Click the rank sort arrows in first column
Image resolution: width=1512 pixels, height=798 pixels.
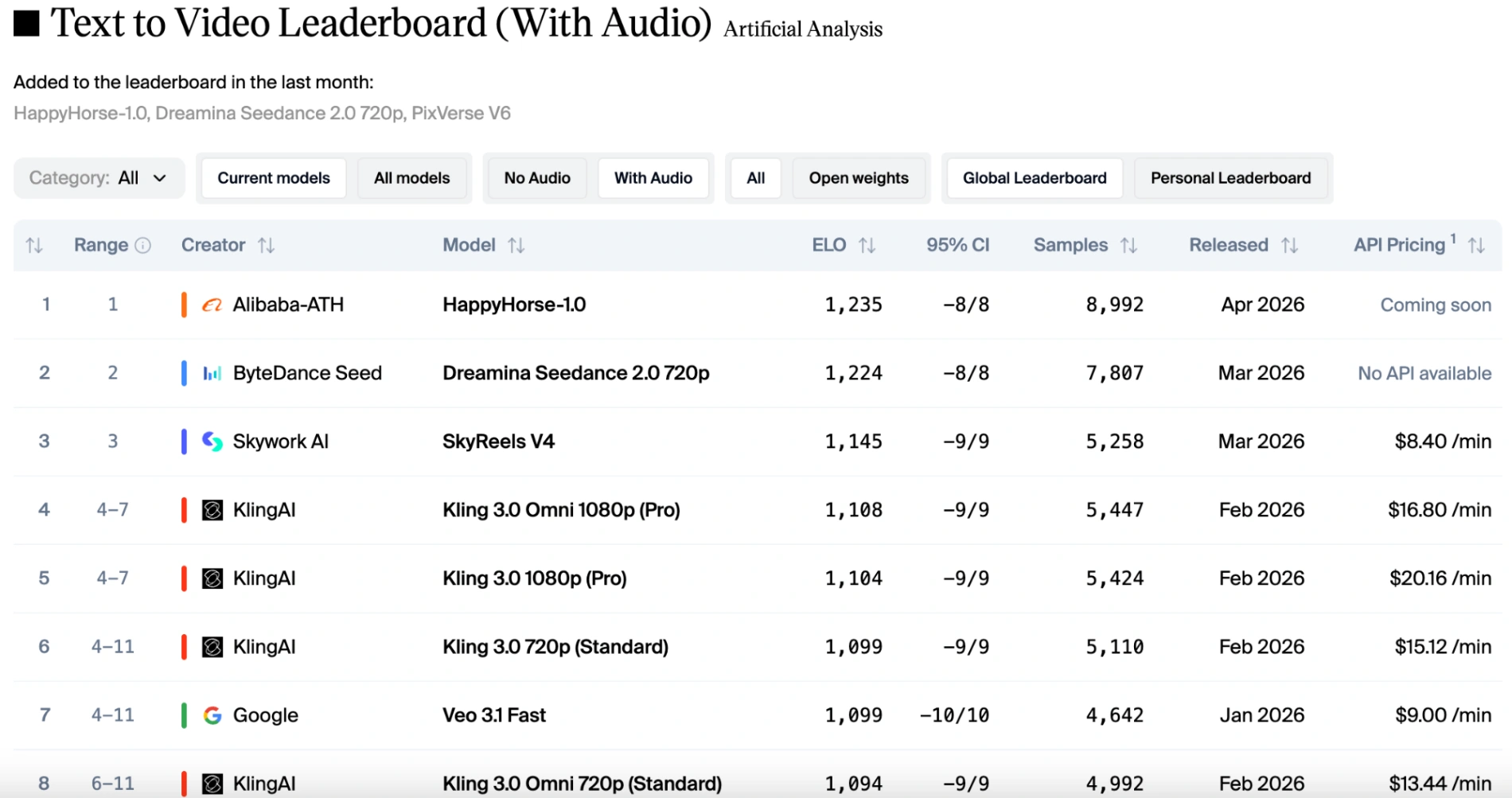click(34, 245)
